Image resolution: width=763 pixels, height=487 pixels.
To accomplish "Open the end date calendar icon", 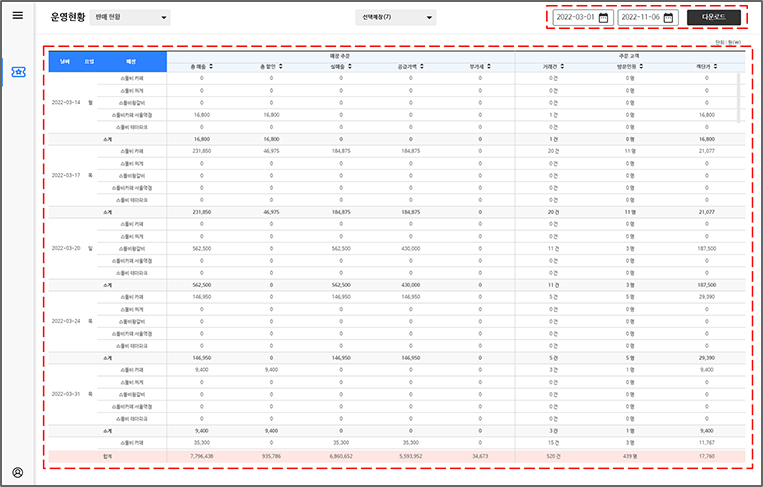I will (669, 18).
